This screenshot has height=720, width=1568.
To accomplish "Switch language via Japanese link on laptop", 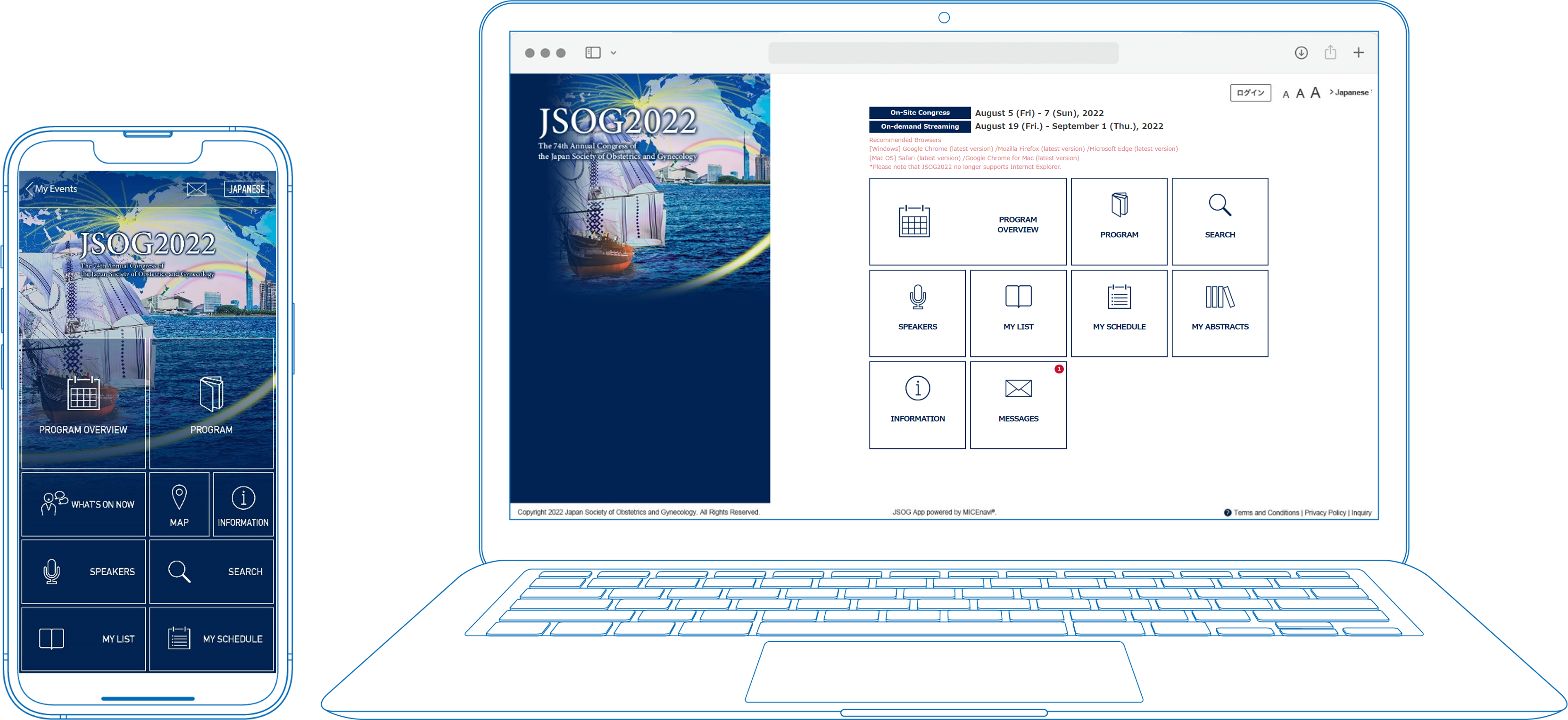I will coord(1350,92).
